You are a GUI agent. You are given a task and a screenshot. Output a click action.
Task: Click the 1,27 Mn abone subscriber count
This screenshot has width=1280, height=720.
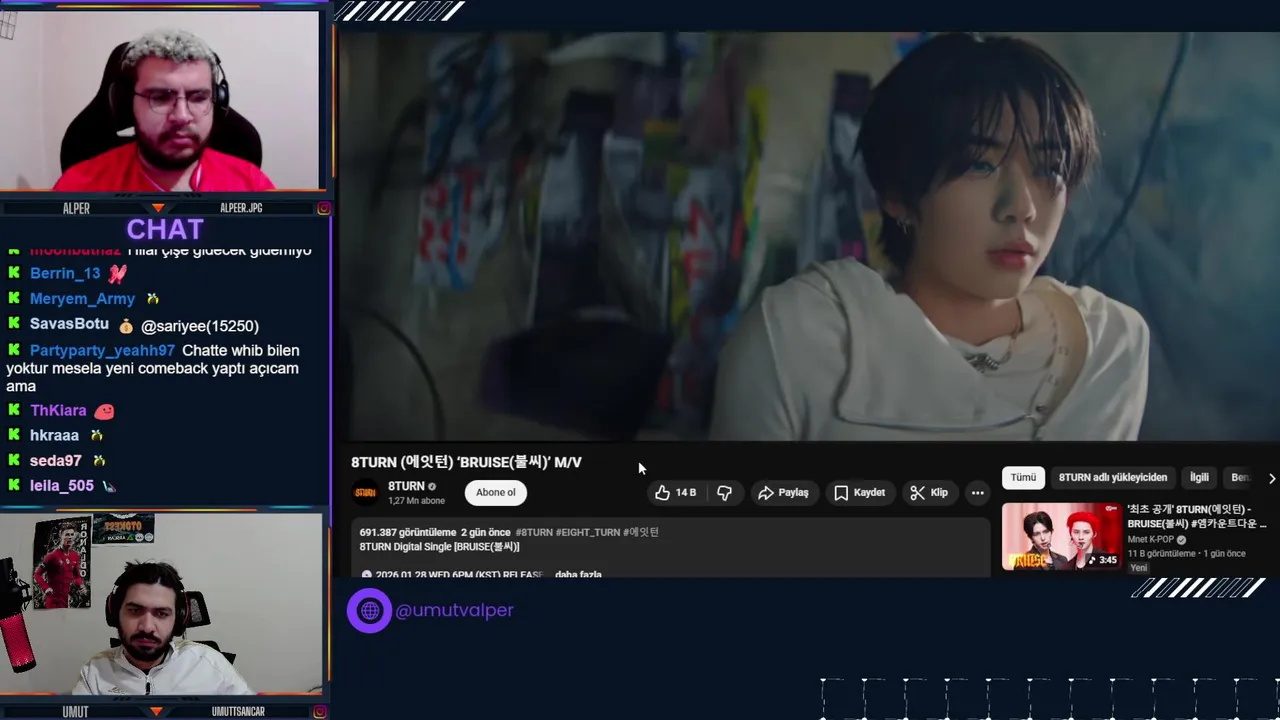point(416,500)
